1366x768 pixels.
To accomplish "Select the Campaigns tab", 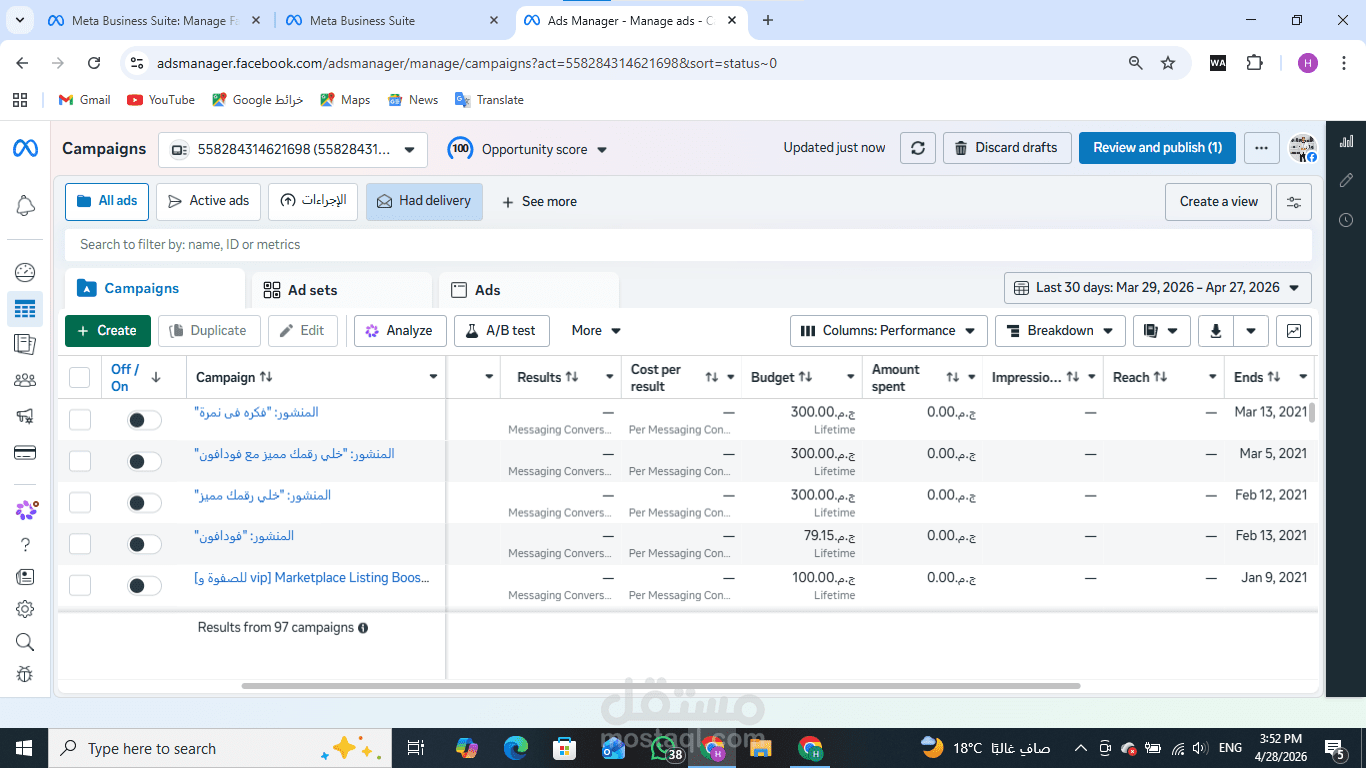I will pyautogui.click(x=155, y=288).
